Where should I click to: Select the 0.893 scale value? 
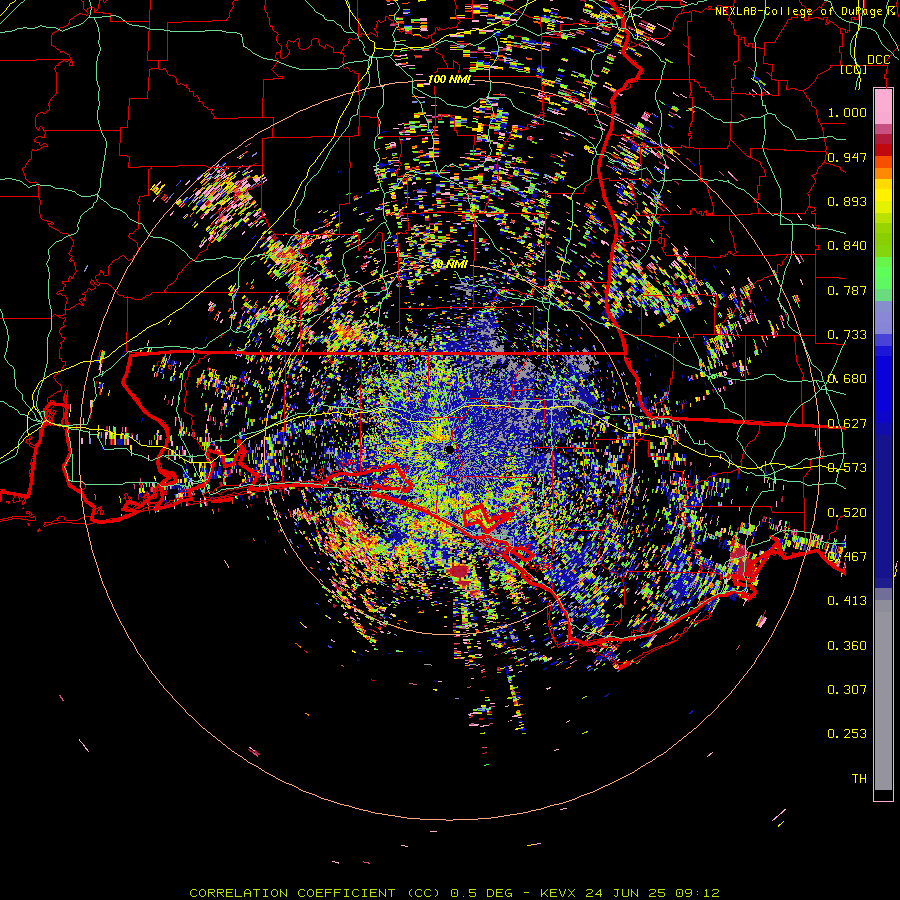pyautogui.click(x=847, y=201)
